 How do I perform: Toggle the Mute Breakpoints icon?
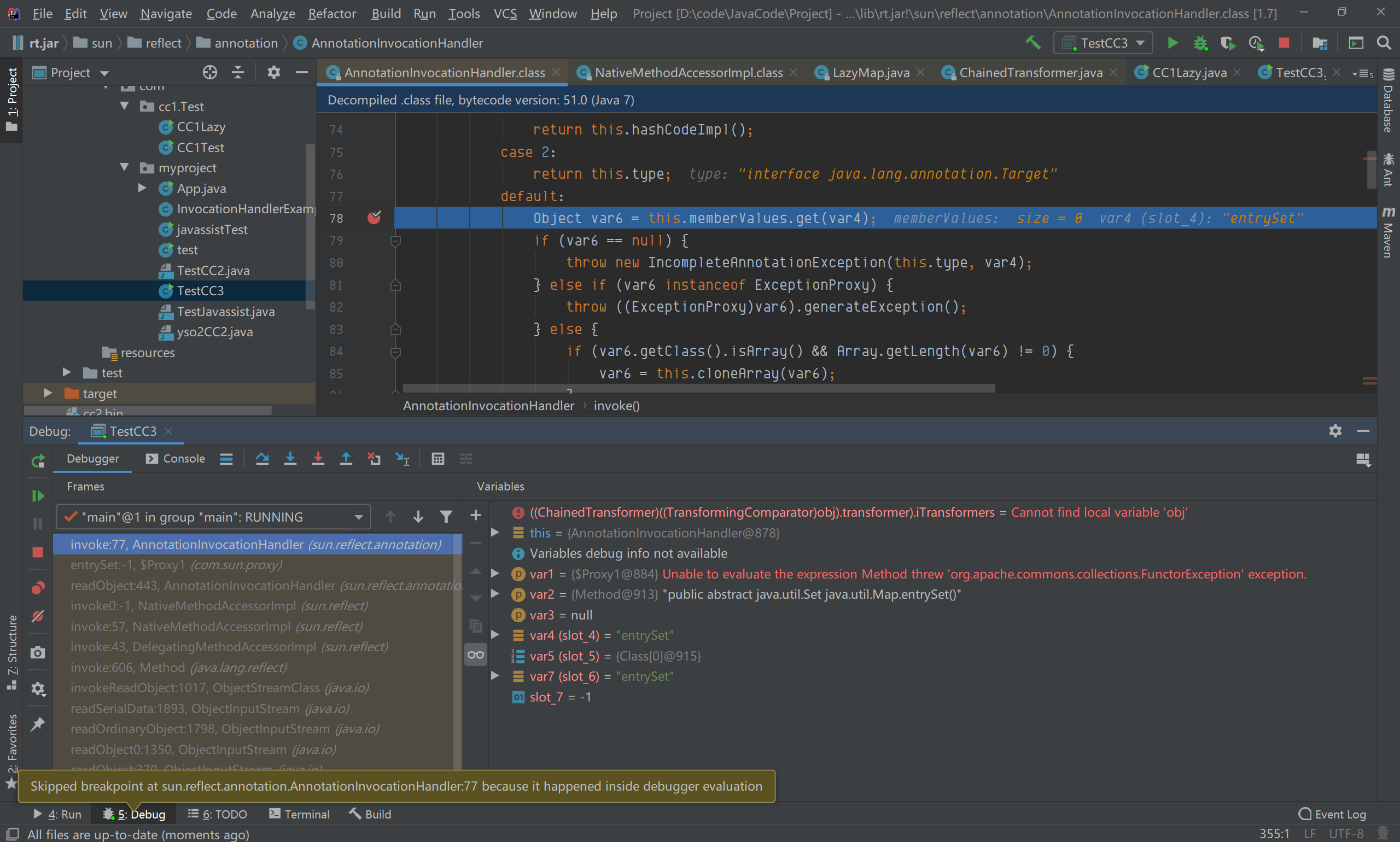38,616
